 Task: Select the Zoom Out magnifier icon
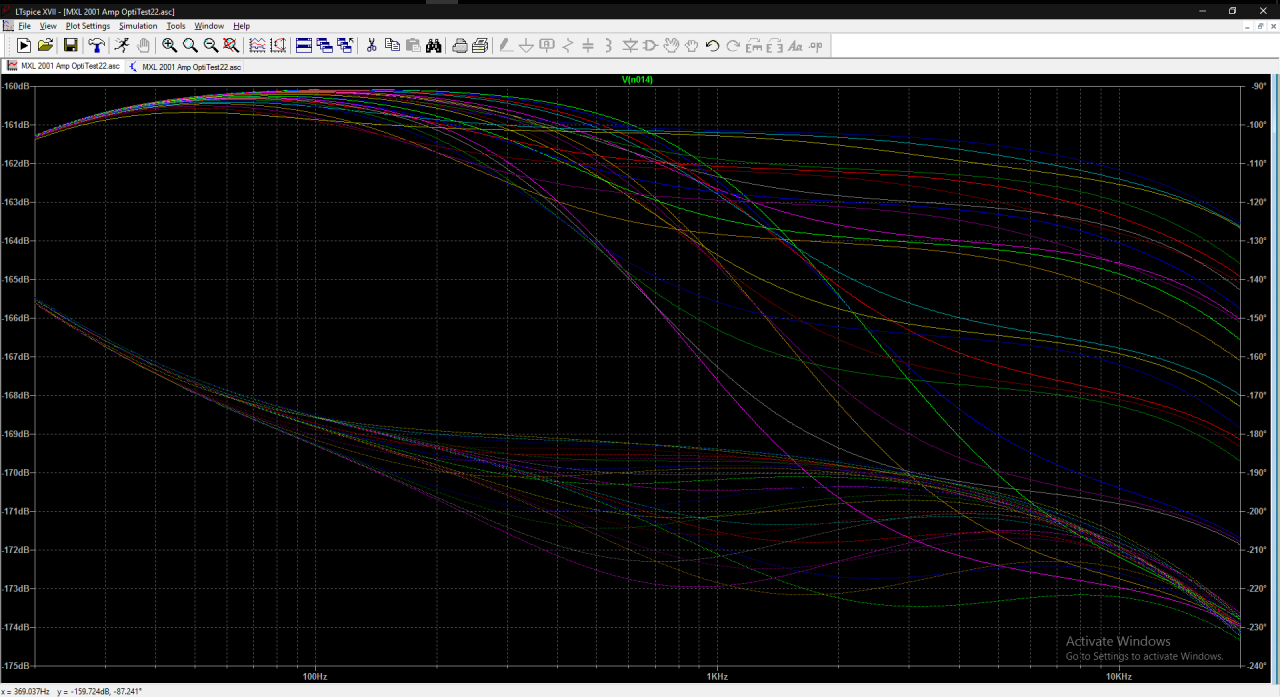(211, 45)
